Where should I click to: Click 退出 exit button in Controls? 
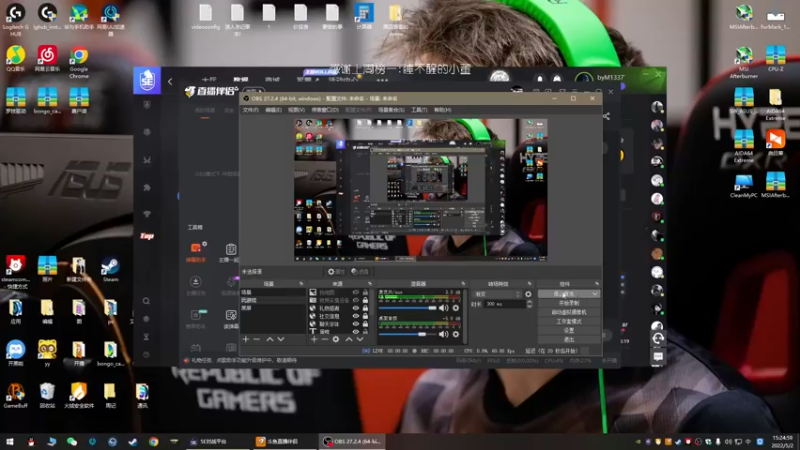(569, 340)
